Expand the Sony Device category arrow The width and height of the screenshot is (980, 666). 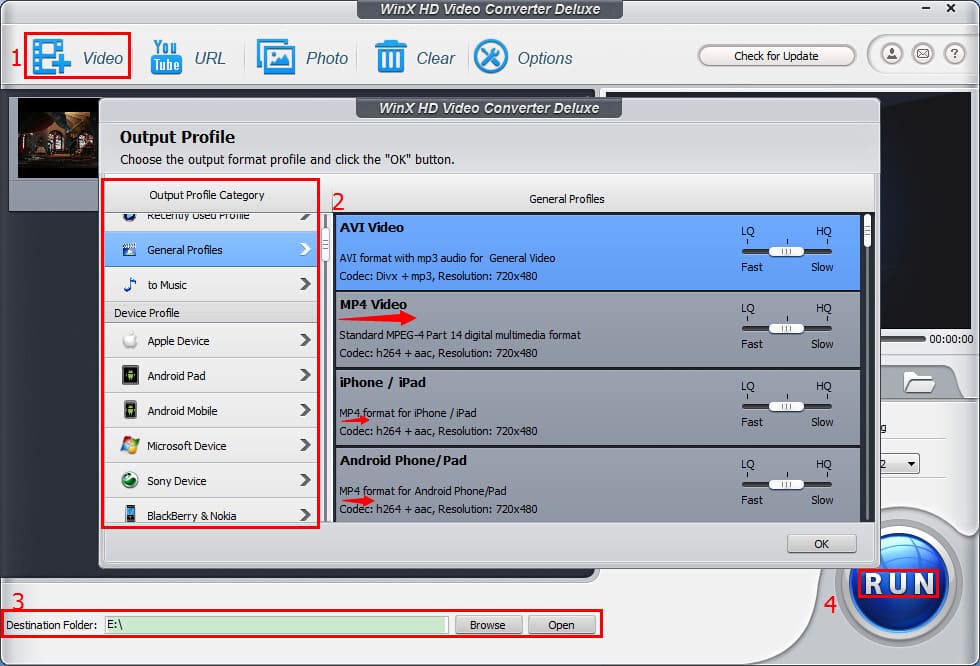pos(305,480)
